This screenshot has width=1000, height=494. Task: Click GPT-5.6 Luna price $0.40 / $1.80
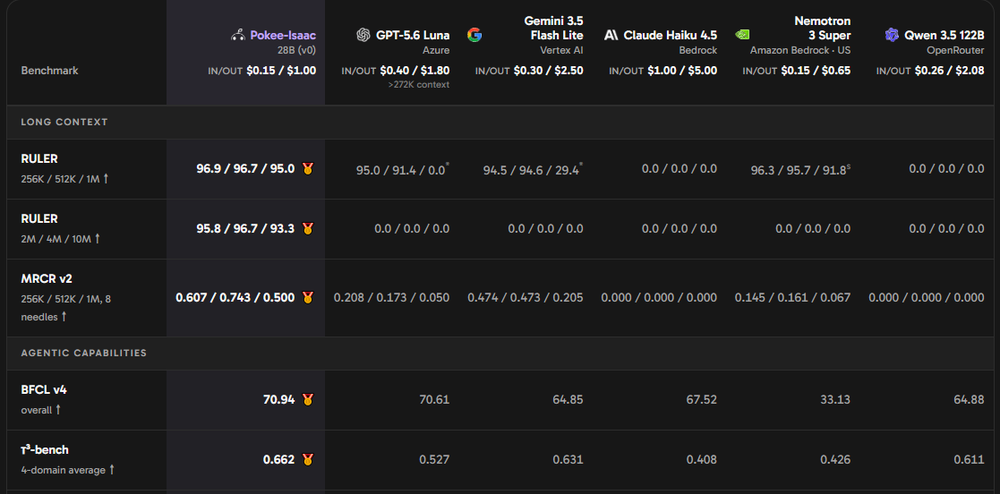tap(415, 71)
